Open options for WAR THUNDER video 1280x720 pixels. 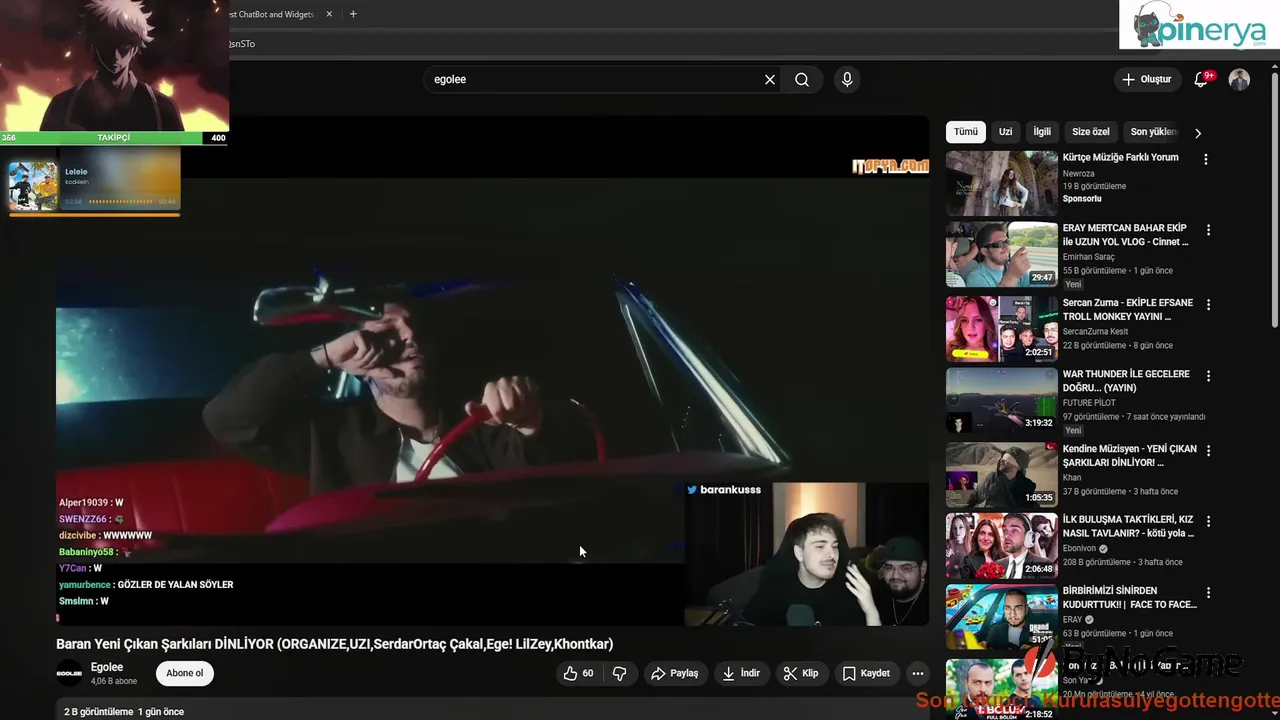pyautogui.click(x=1208, y=376)
